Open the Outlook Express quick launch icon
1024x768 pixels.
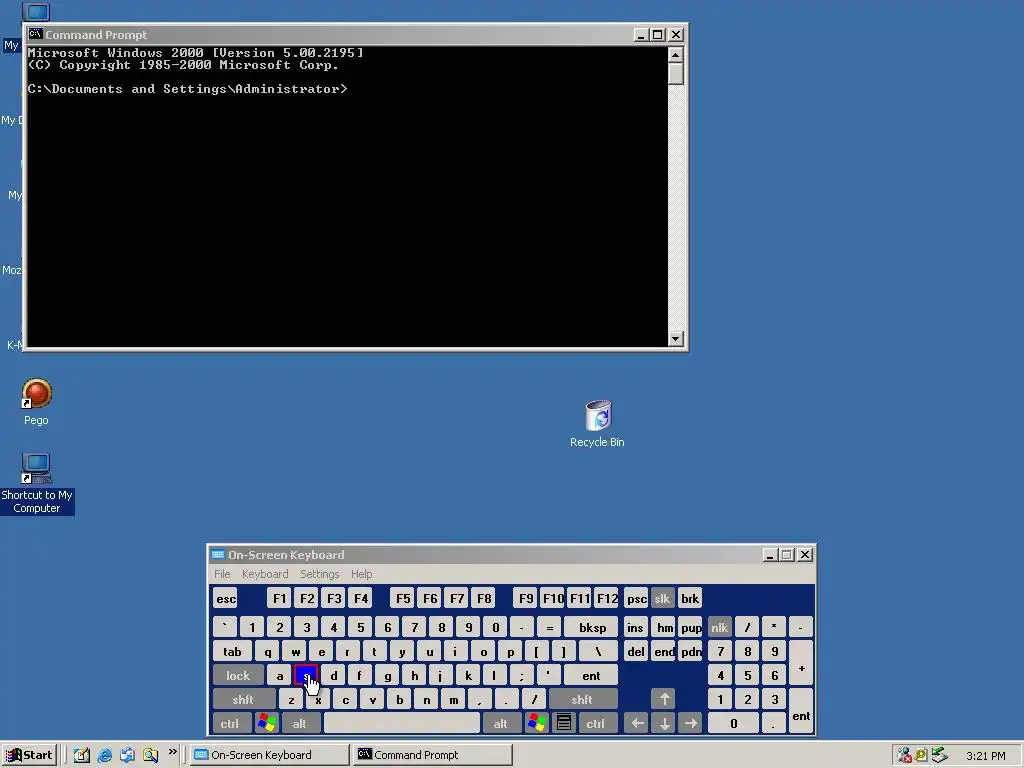pos(127,755)
